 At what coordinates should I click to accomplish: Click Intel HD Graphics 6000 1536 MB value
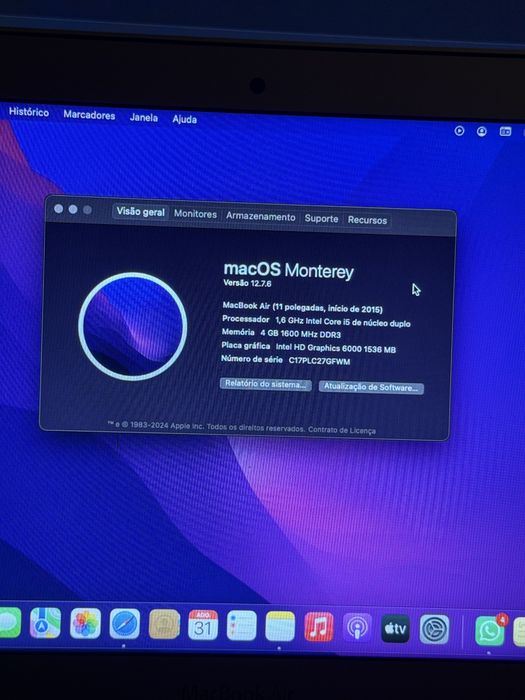[336, 348]
